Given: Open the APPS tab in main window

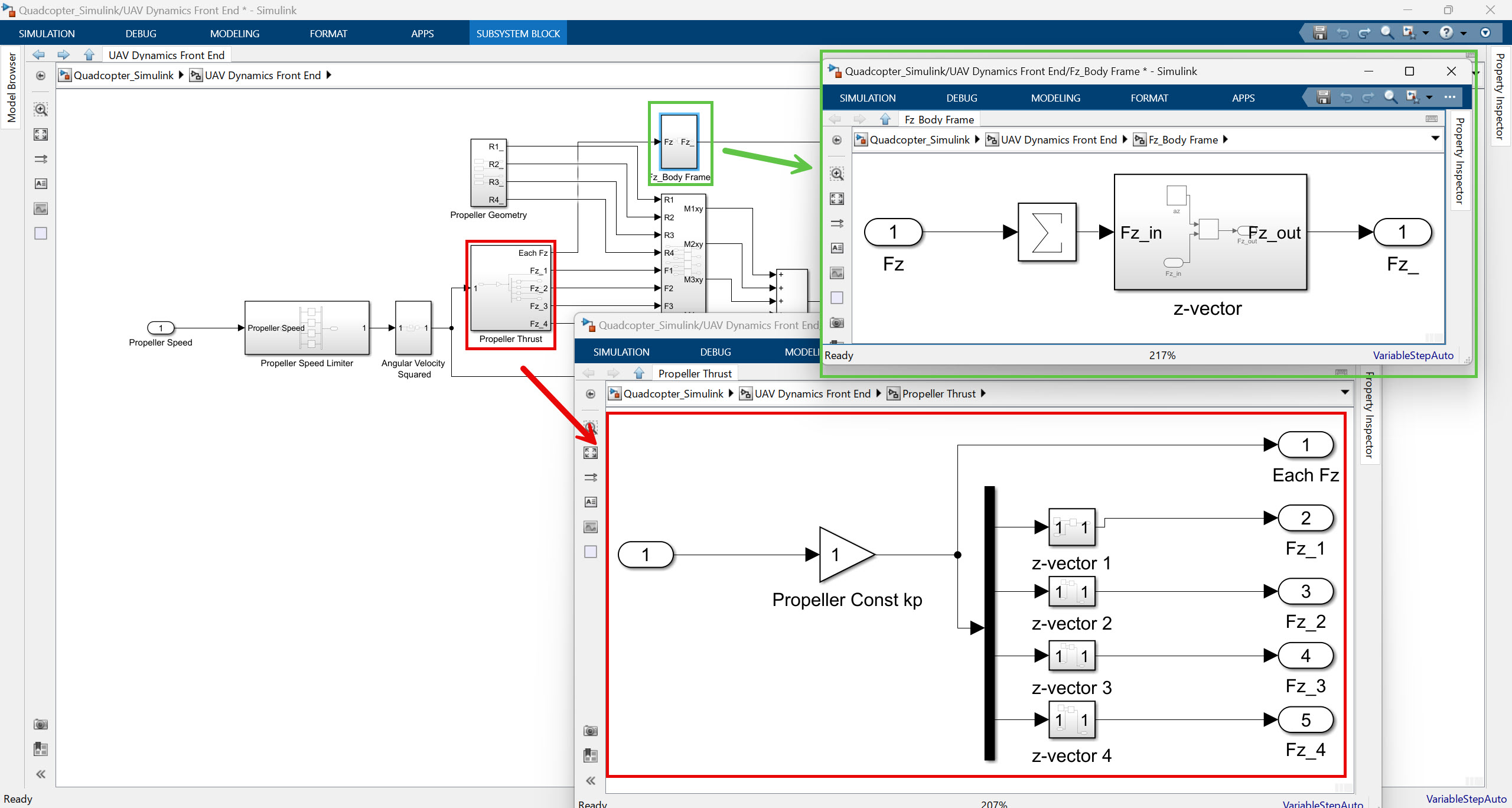Looking at the screenshot, I should [422, 34].
